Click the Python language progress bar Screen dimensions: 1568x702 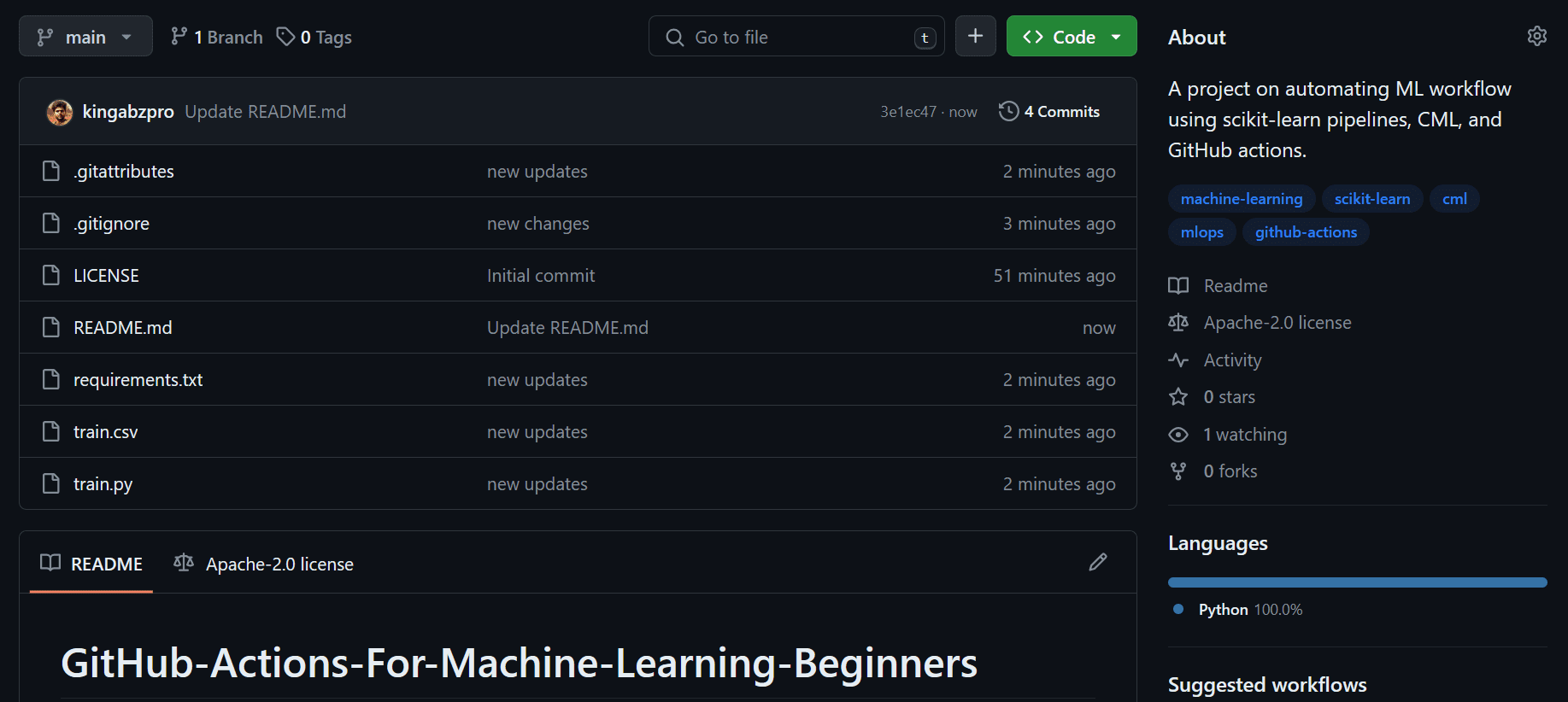tap(1357, 582)
